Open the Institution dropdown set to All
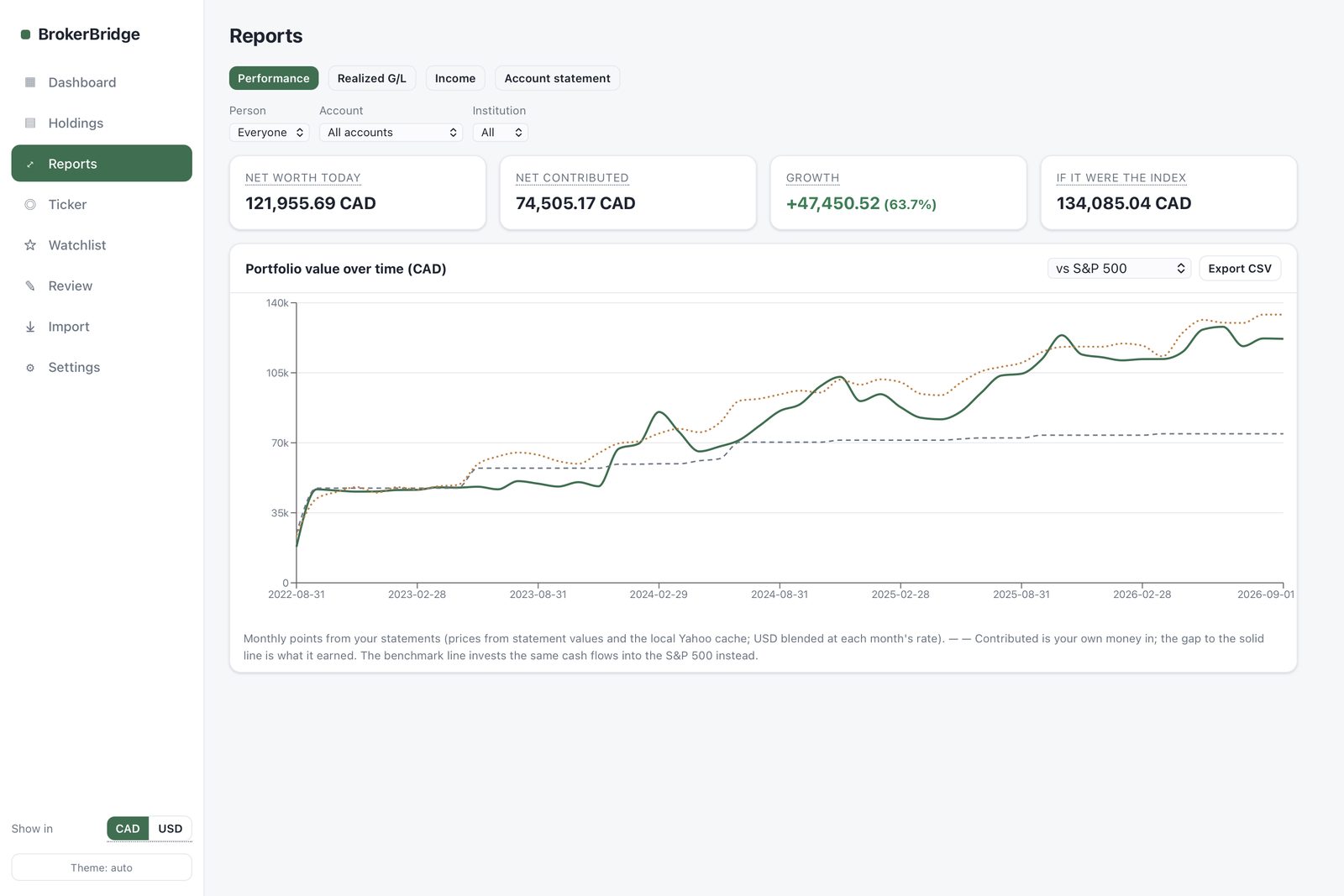Viewport: 1344px width, 896px height. coord(500,133)
